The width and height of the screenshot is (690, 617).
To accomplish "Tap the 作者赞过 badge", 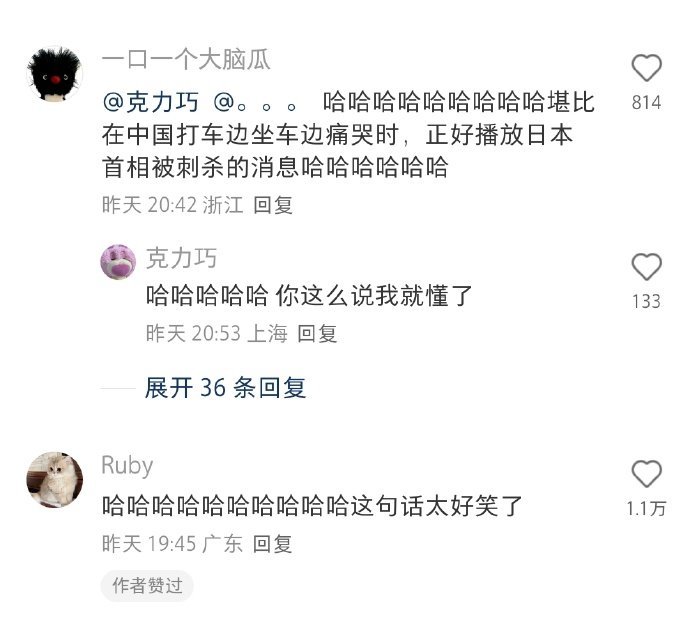I will pyautogui.click(x=147, y=586).
